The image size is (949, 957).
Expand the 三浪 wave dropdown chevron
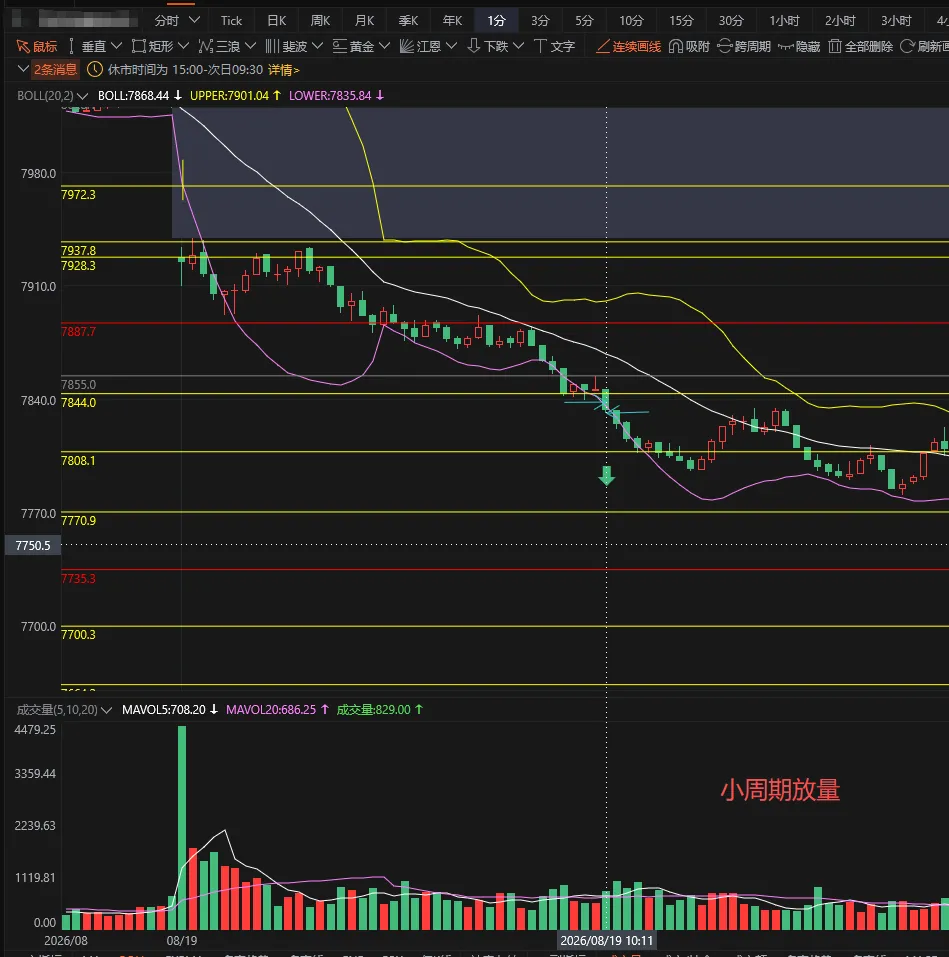click(x=250, y=46)
